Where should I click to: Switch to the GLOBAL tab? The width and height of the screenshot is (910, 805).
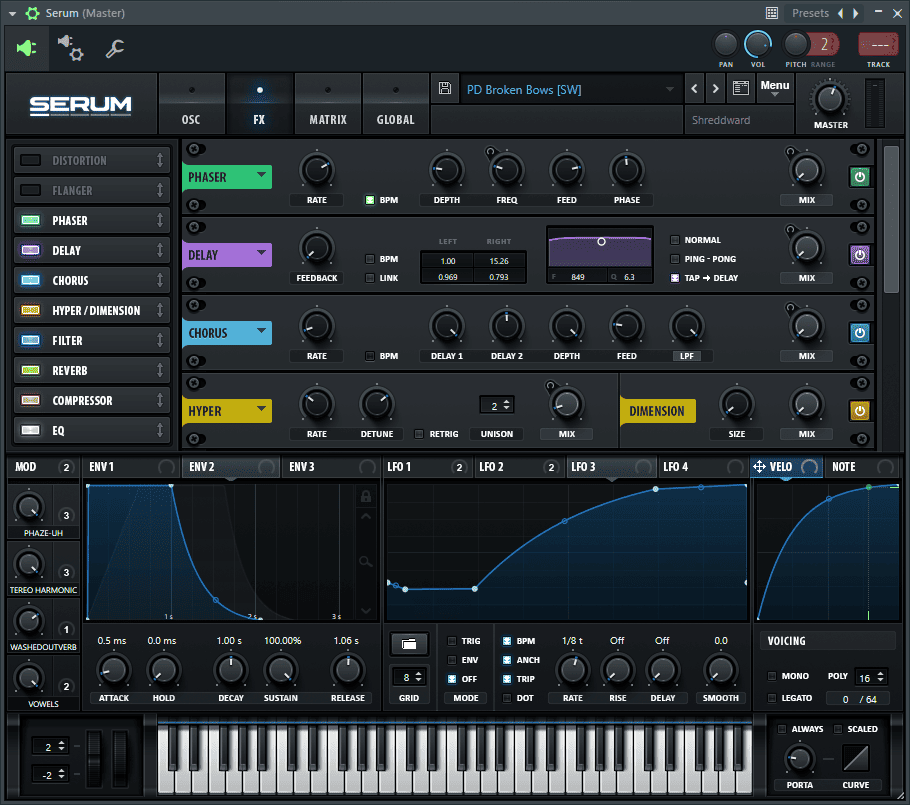395,104
